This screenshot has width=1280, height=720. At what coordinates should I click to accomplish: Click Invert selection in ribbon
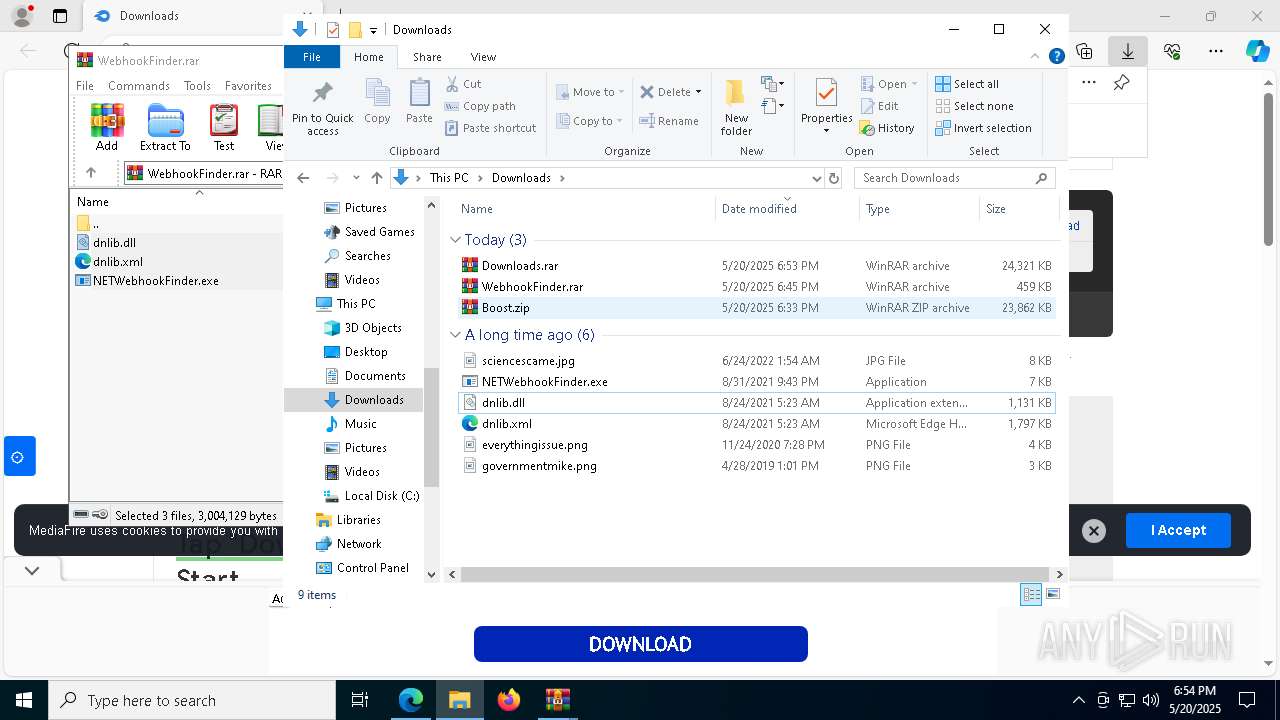coord(983,128)
